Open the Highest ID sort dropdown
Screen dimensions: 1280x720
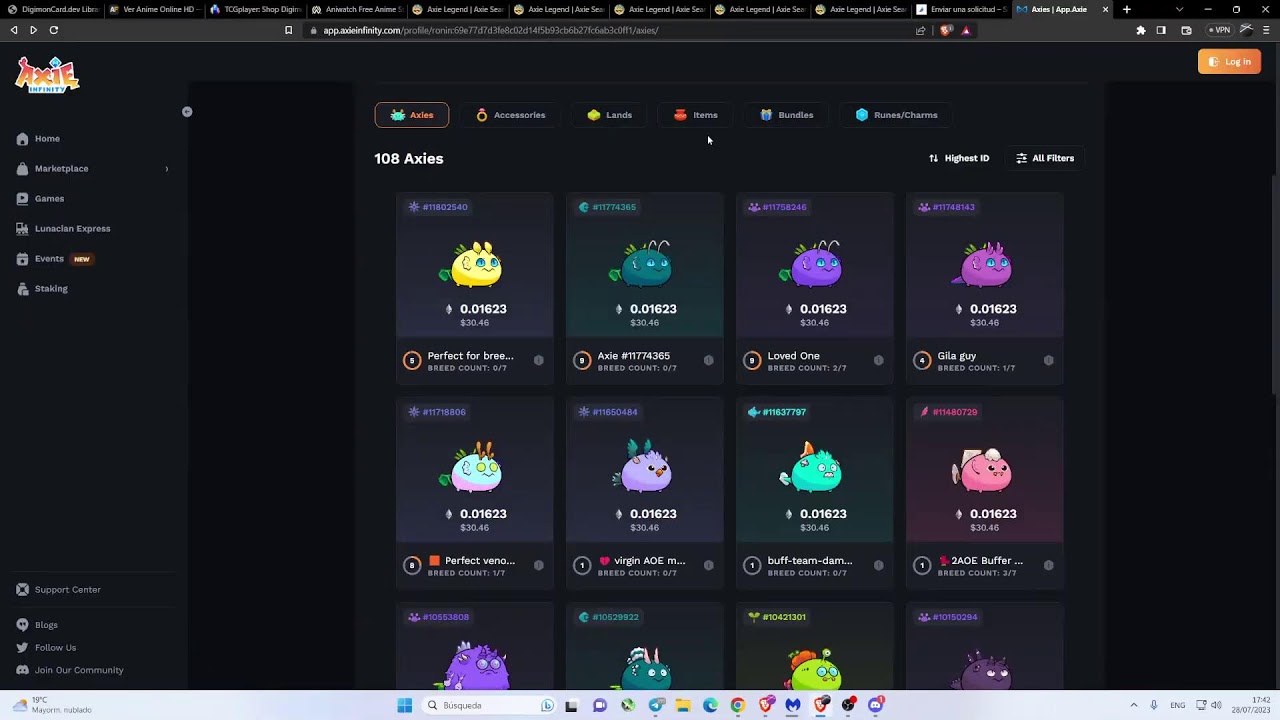point(959,158)
